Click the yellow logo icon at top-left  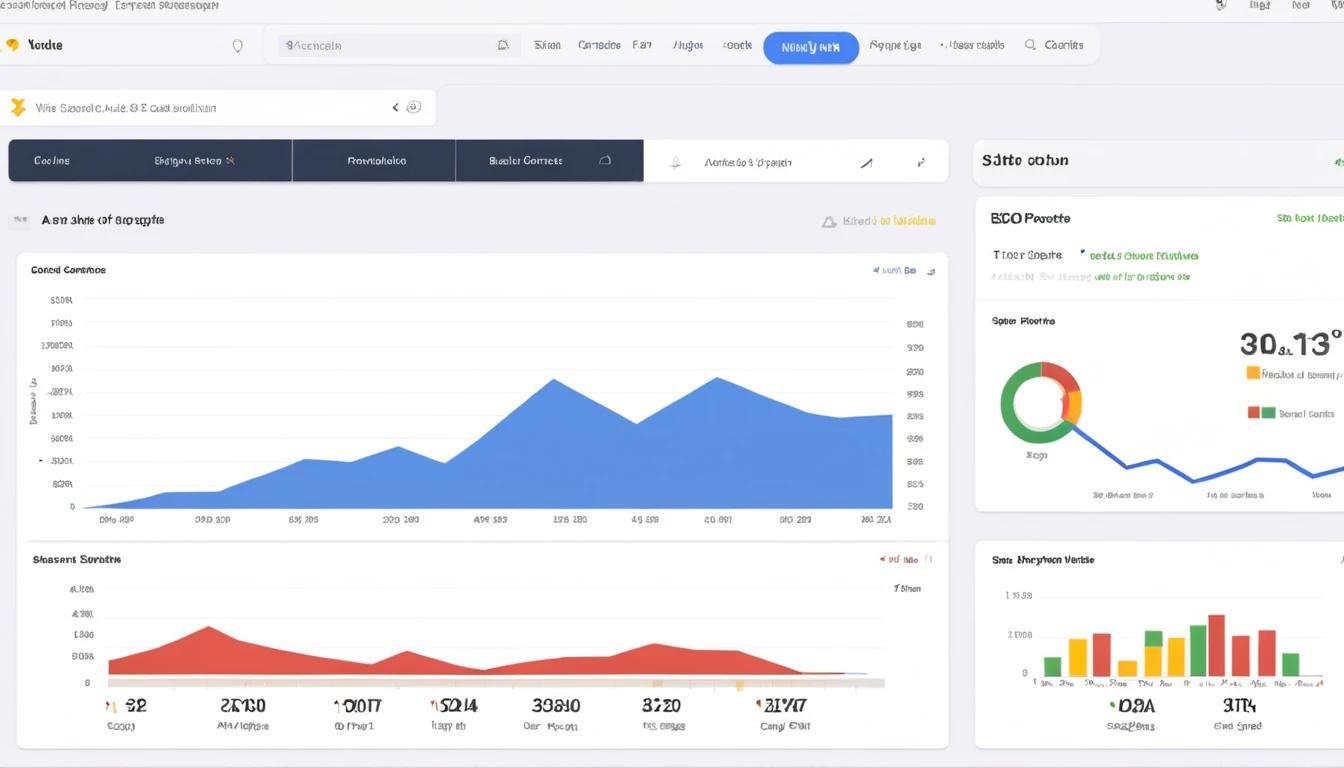point(12,45)
